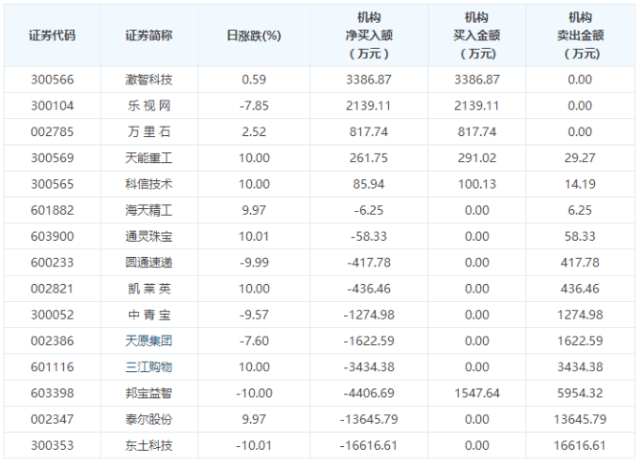Select the 圆通速递 name cell
640x464 pixels.
coord(149,262)
